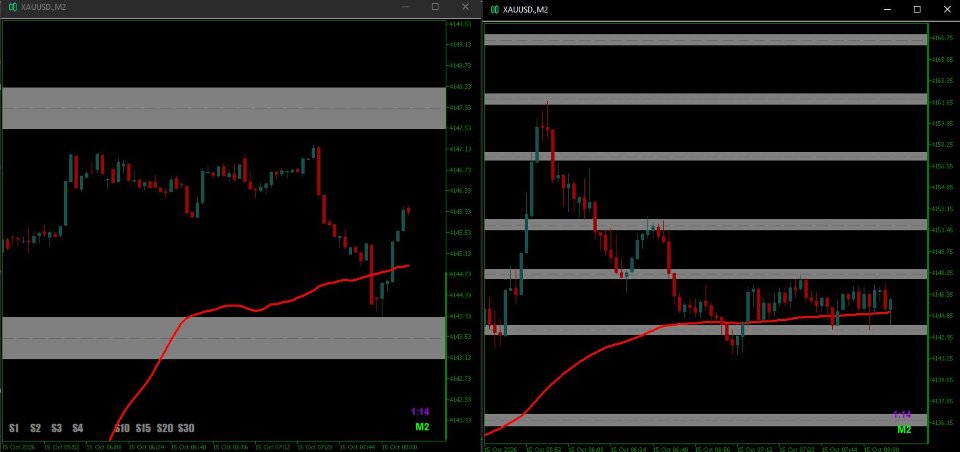This screenshot has width=960, height=452.
Task: Set chart to S30 timeframe
Action: tap(186, 428)
